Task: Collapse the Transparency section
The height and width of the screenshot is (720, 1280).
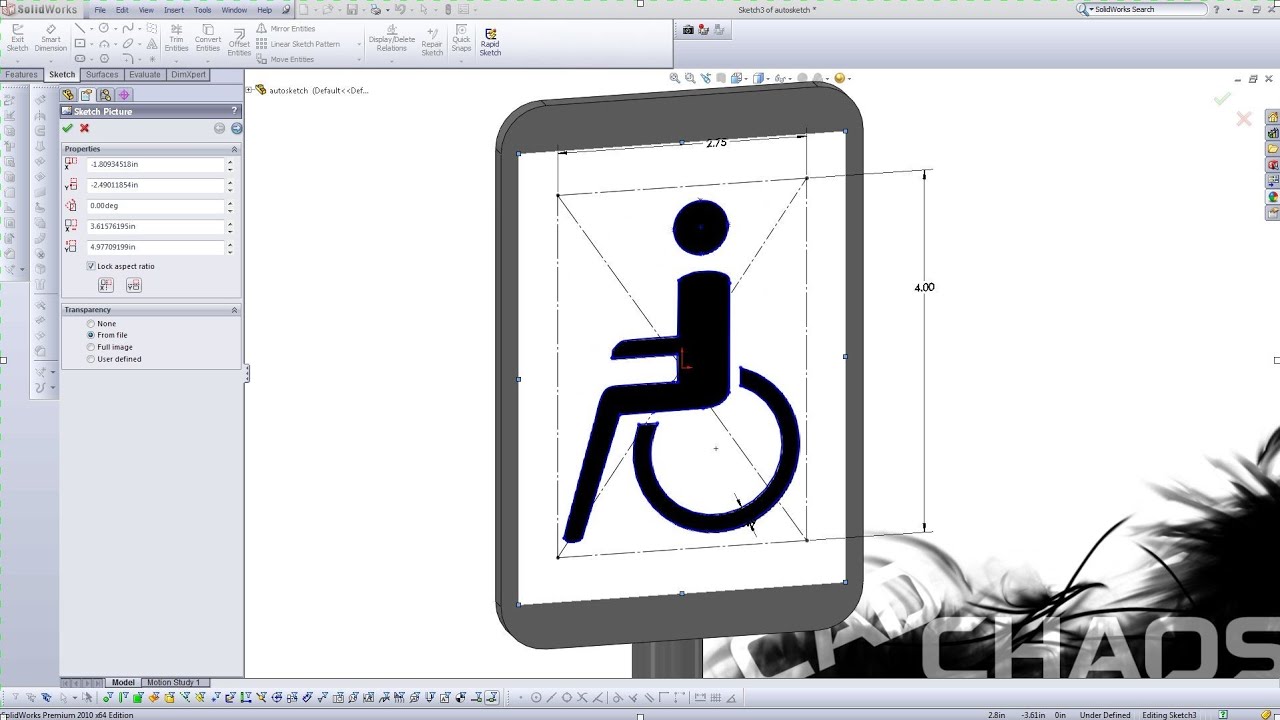Action: click(235, 310)
